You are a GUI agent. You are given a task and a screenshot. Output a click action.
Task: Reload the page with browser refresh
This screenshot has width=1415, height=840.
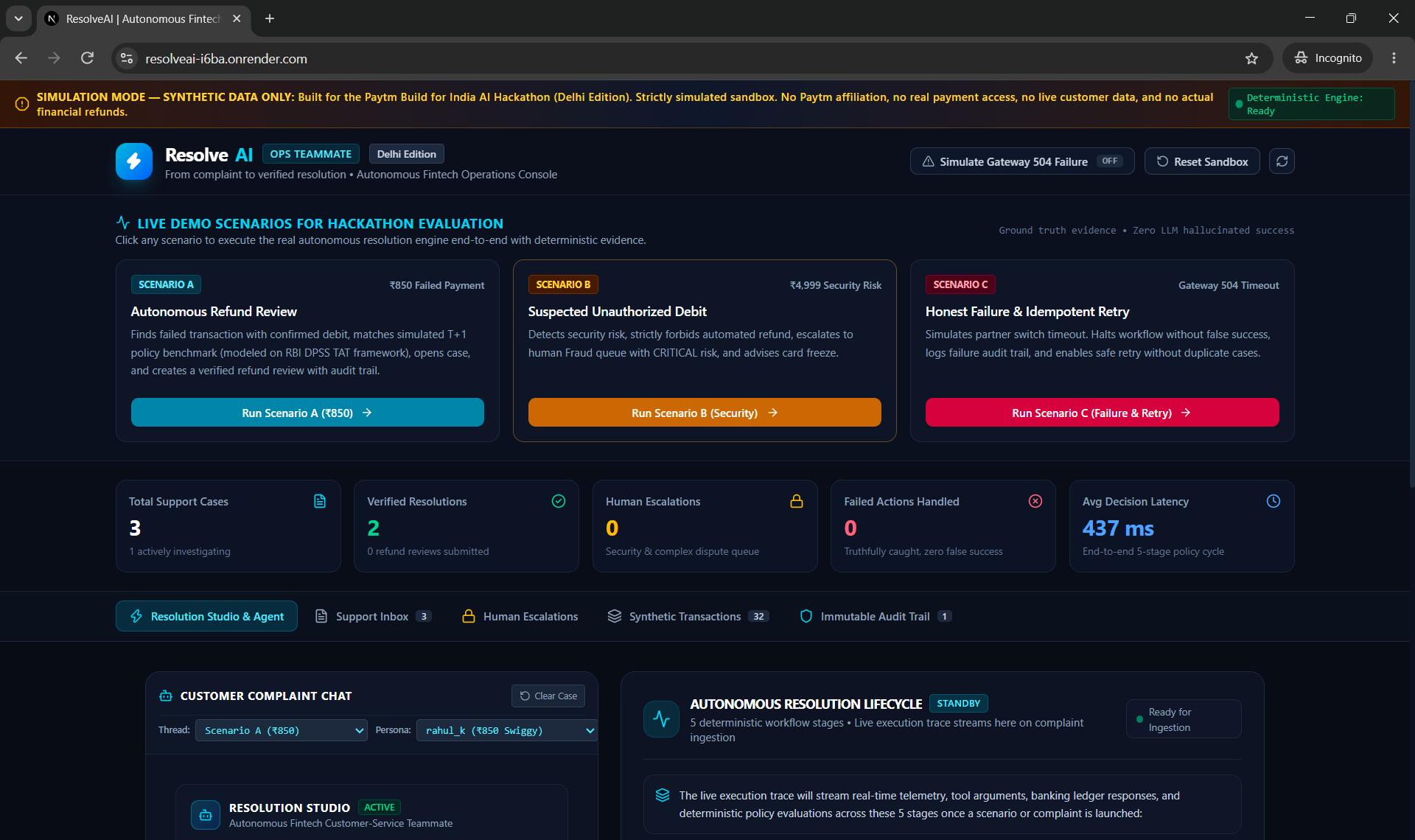pyautogui.click(x=87, y=58)
